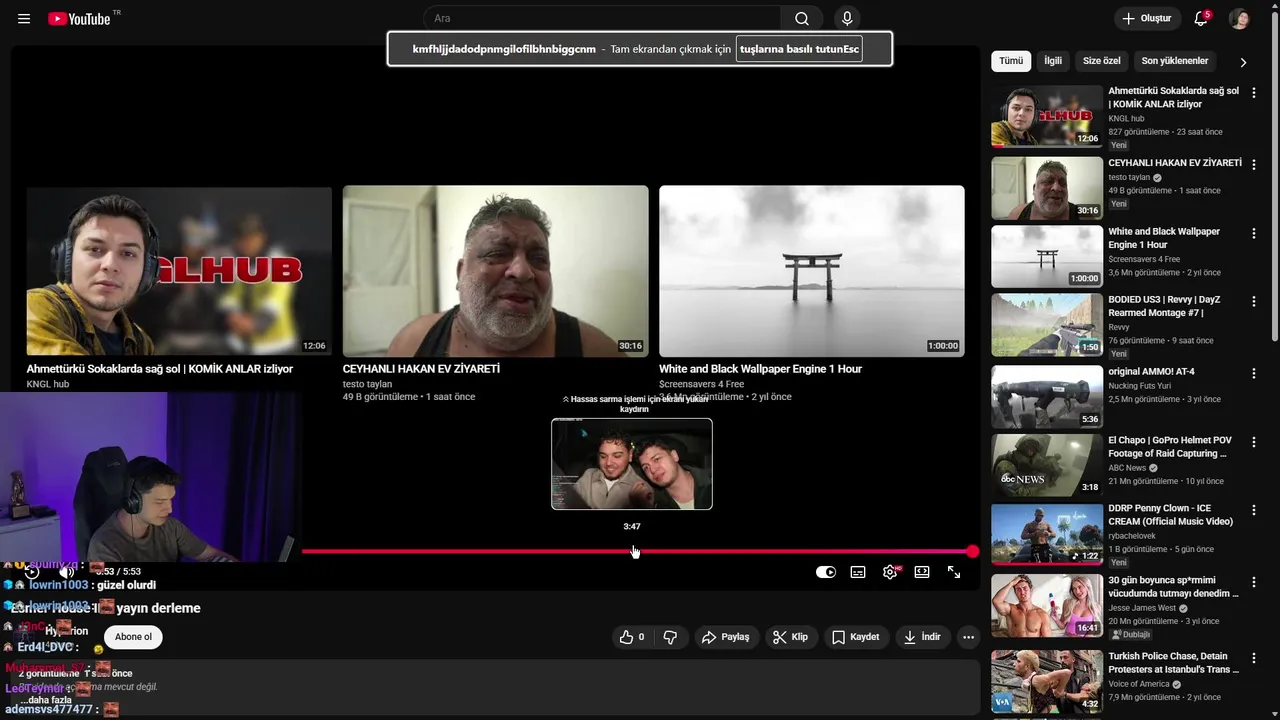Open the YouTube hamburger guide menu
Viewport: 1280px width, 720px height.
click(24, 19)
